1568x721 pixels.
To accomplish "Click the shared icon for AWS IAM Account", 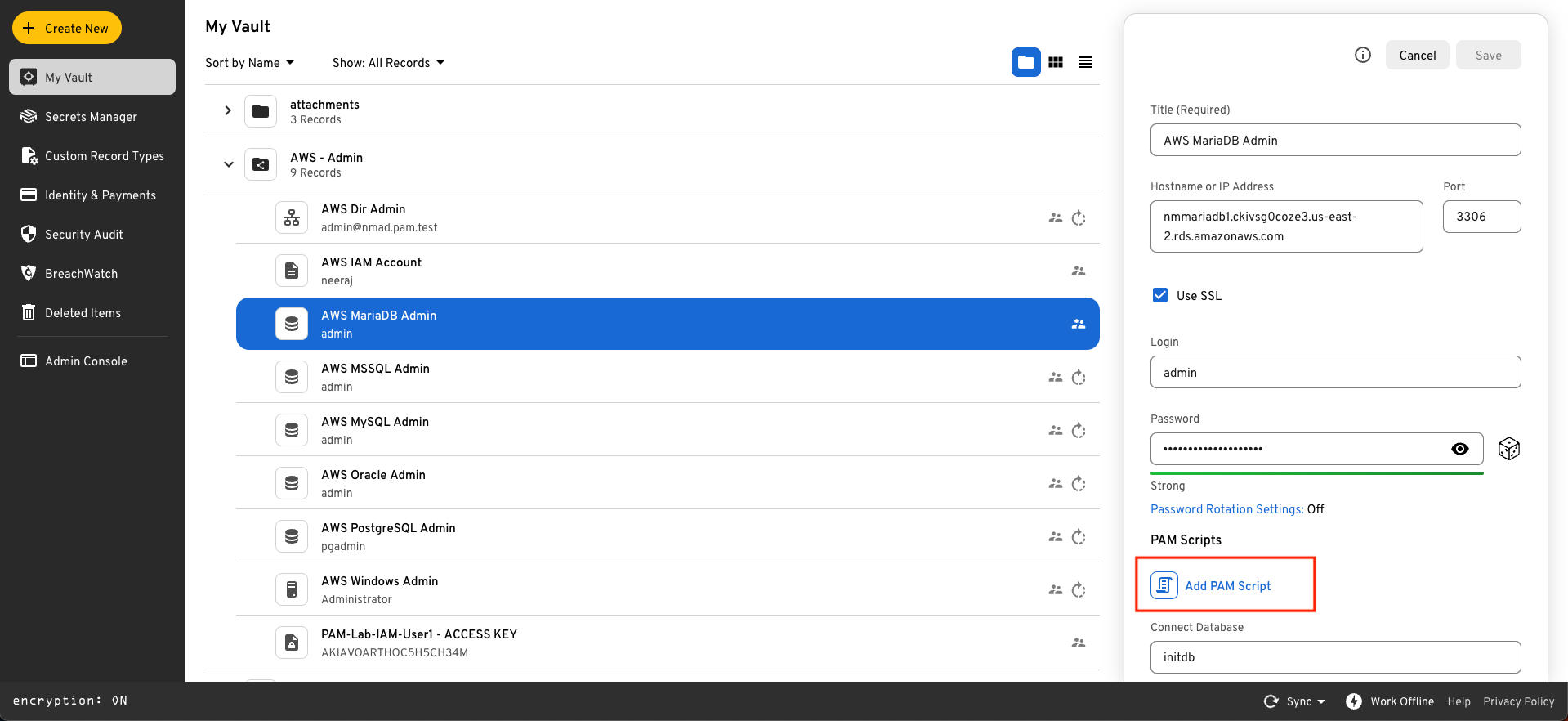I will [1079, 271].
